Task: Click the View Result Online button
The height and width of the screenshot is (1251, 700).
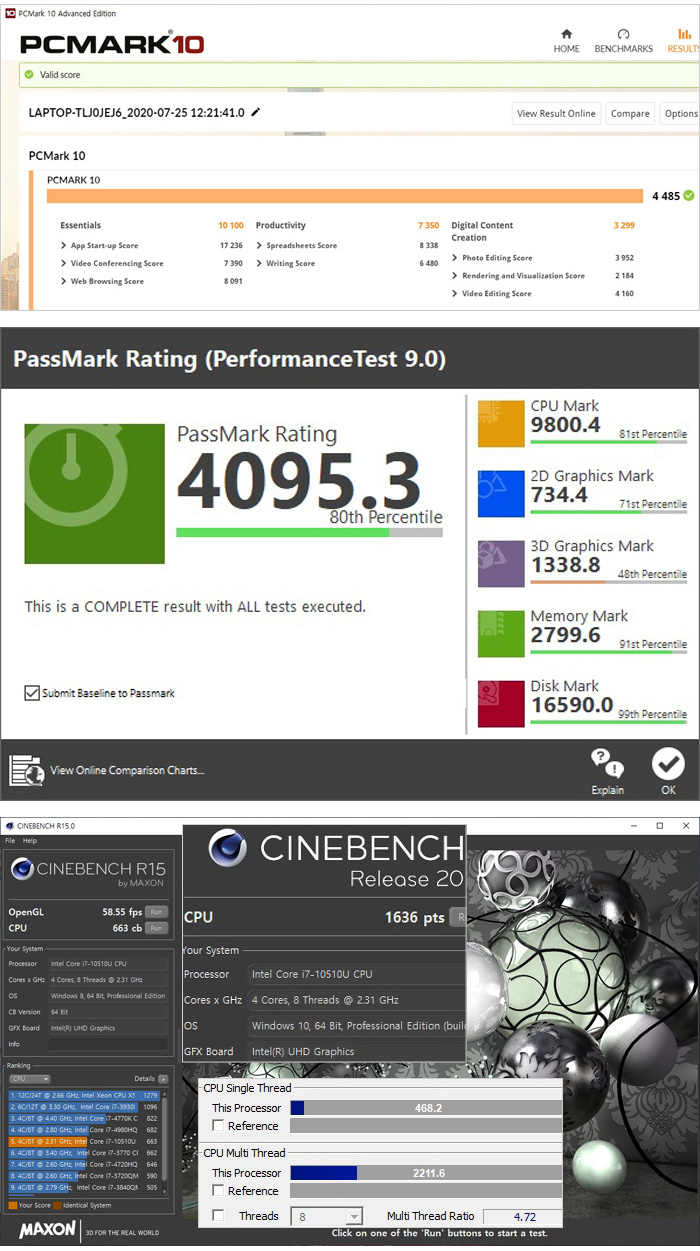Action: 556,113
